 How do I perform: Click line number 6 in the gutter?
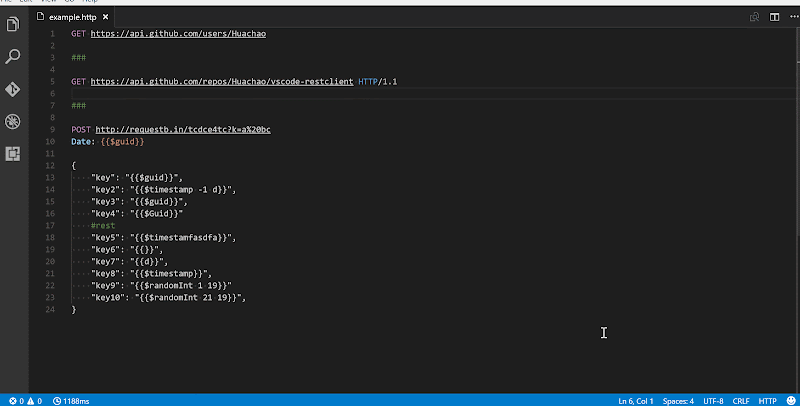point(52,93)
